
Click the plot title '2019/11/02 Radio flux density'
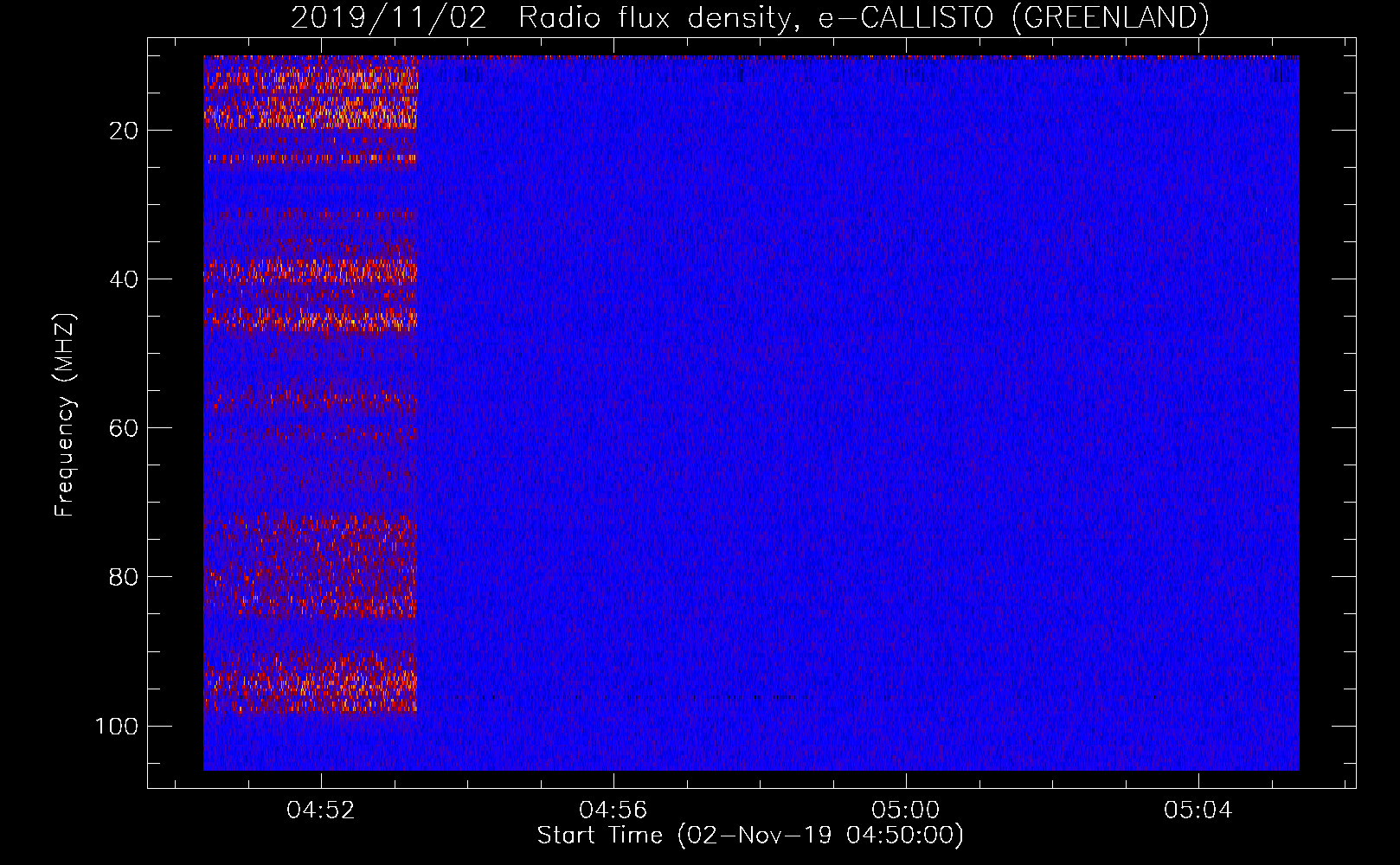[x=749, y=17]
